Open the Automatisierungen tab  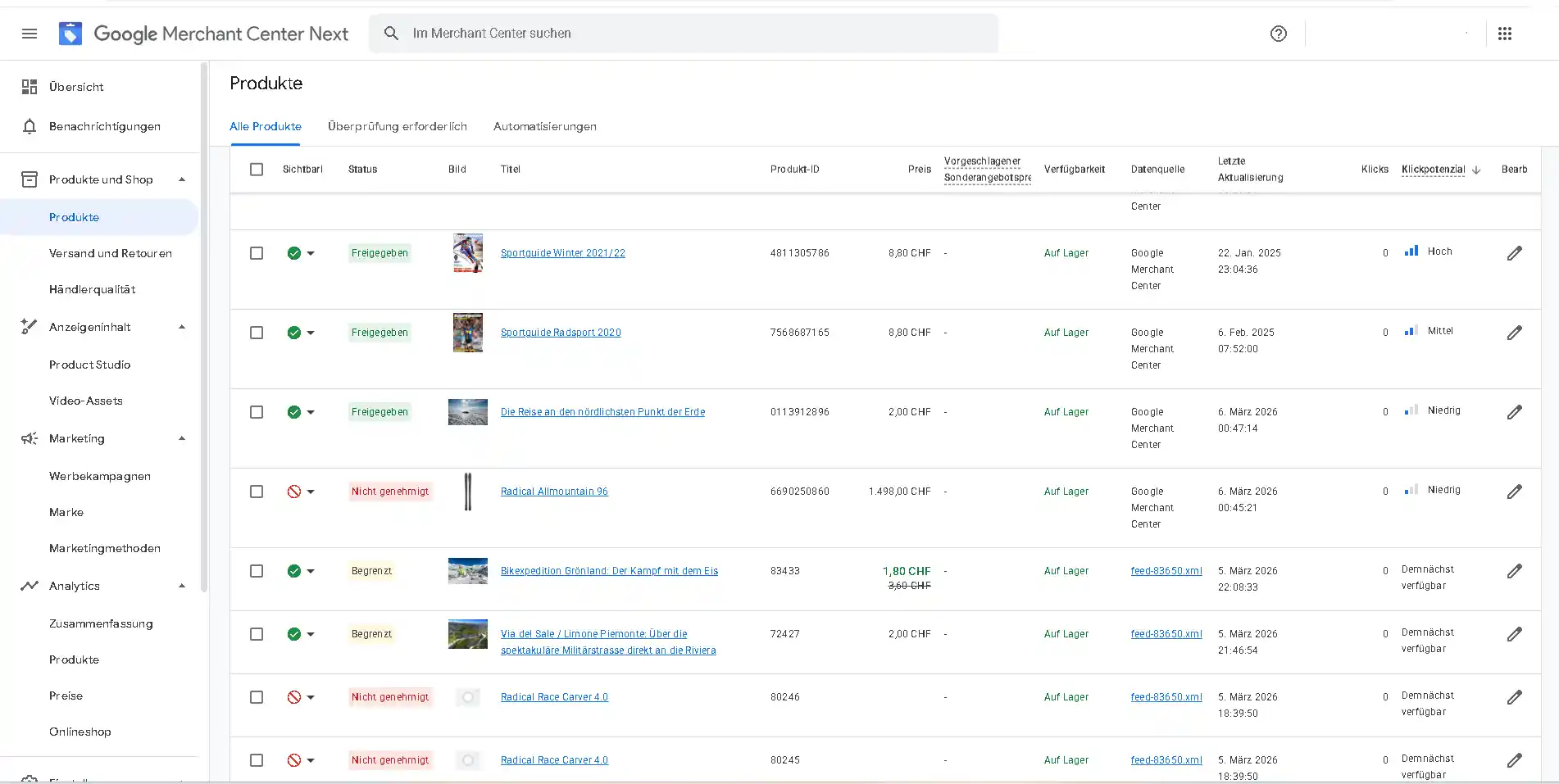coord(544,126)
